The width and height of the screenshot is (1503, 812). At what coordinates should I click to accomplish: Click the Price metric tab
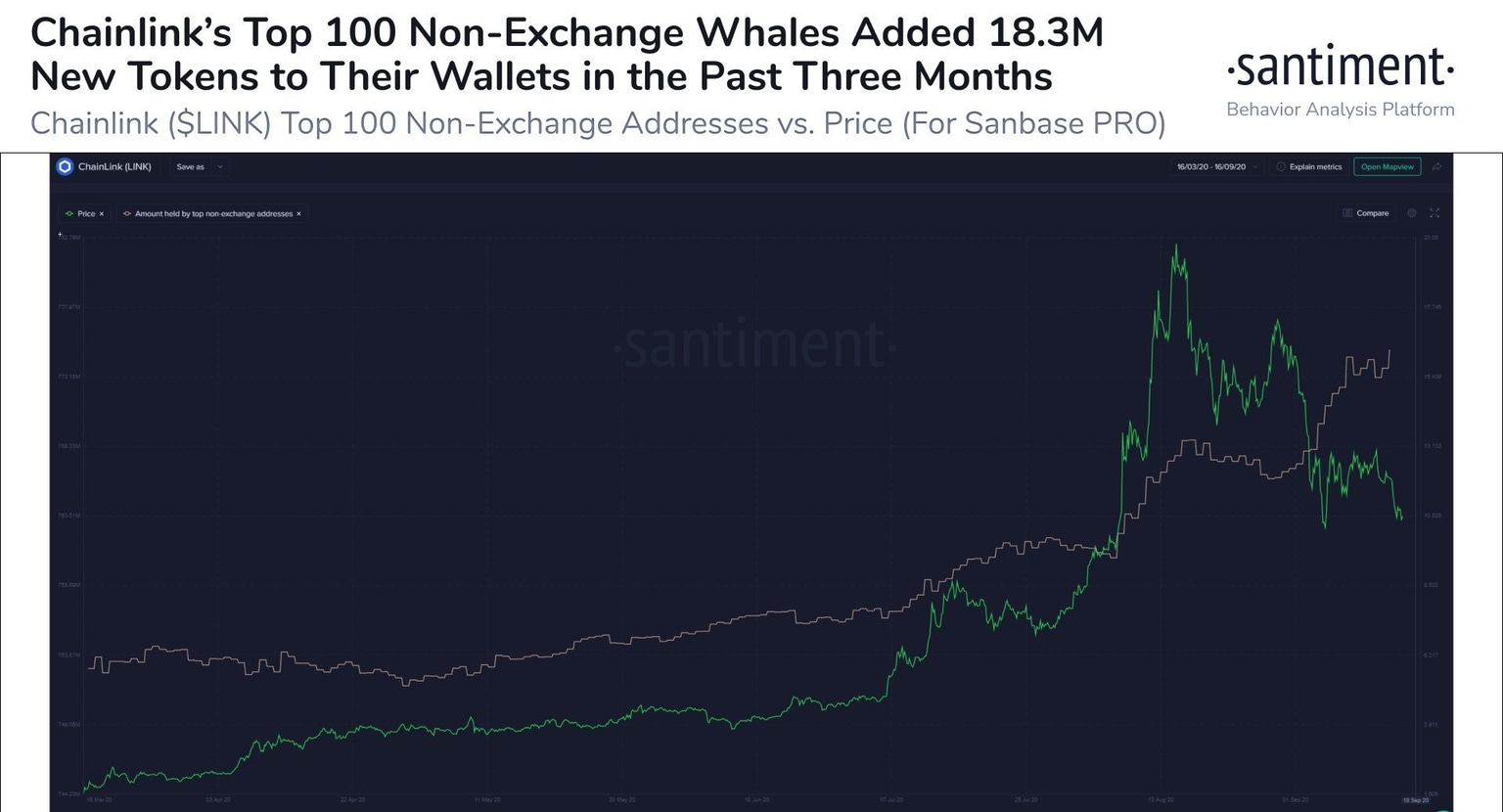tap(86, 213)
